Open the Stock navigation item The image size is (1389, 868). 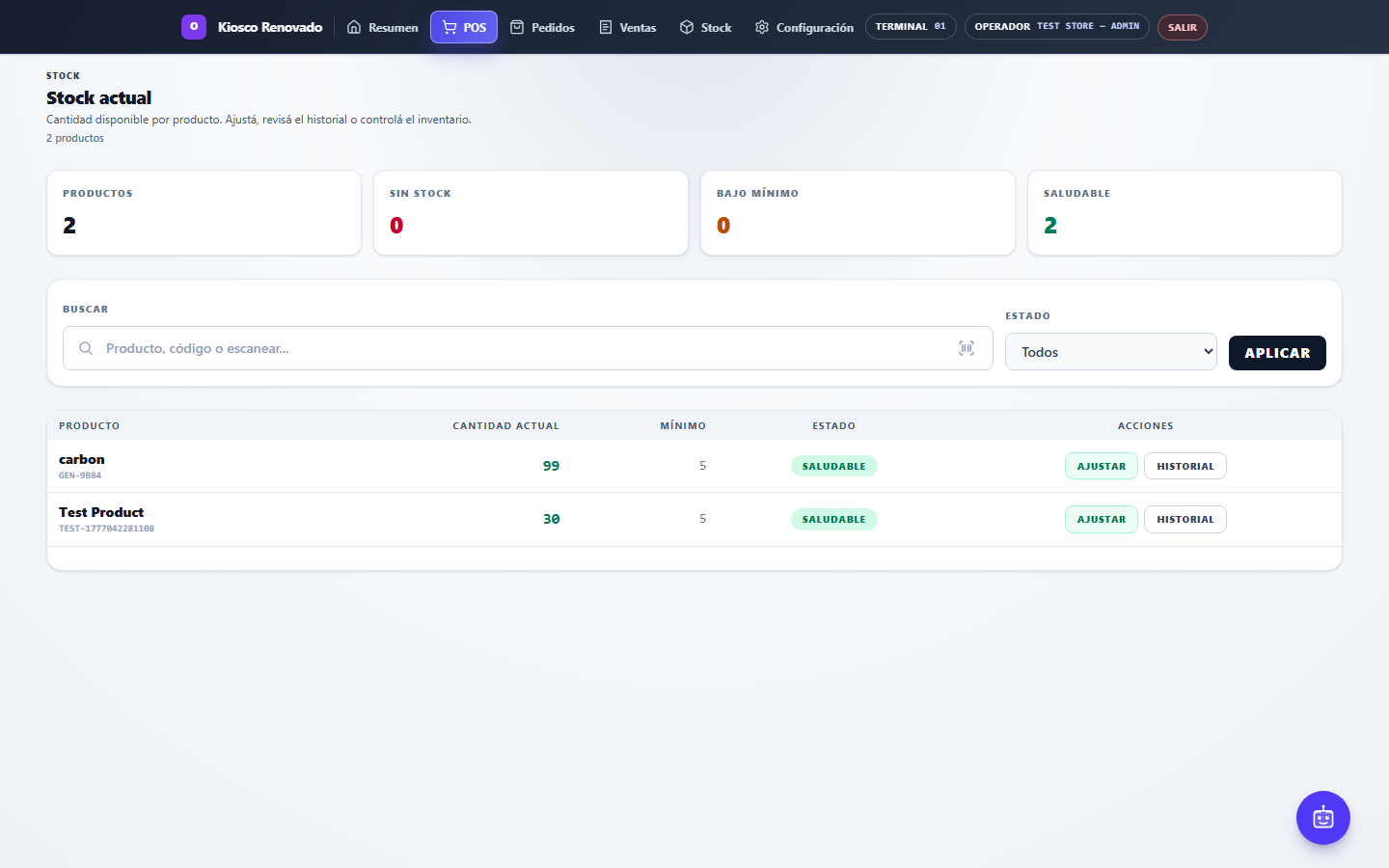706,27
